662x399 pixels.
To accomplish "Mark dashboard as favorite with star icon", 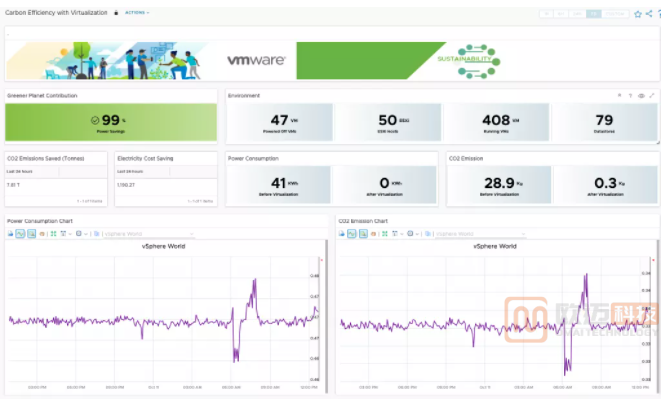I will pyautogui.click(x=638, y=14).
